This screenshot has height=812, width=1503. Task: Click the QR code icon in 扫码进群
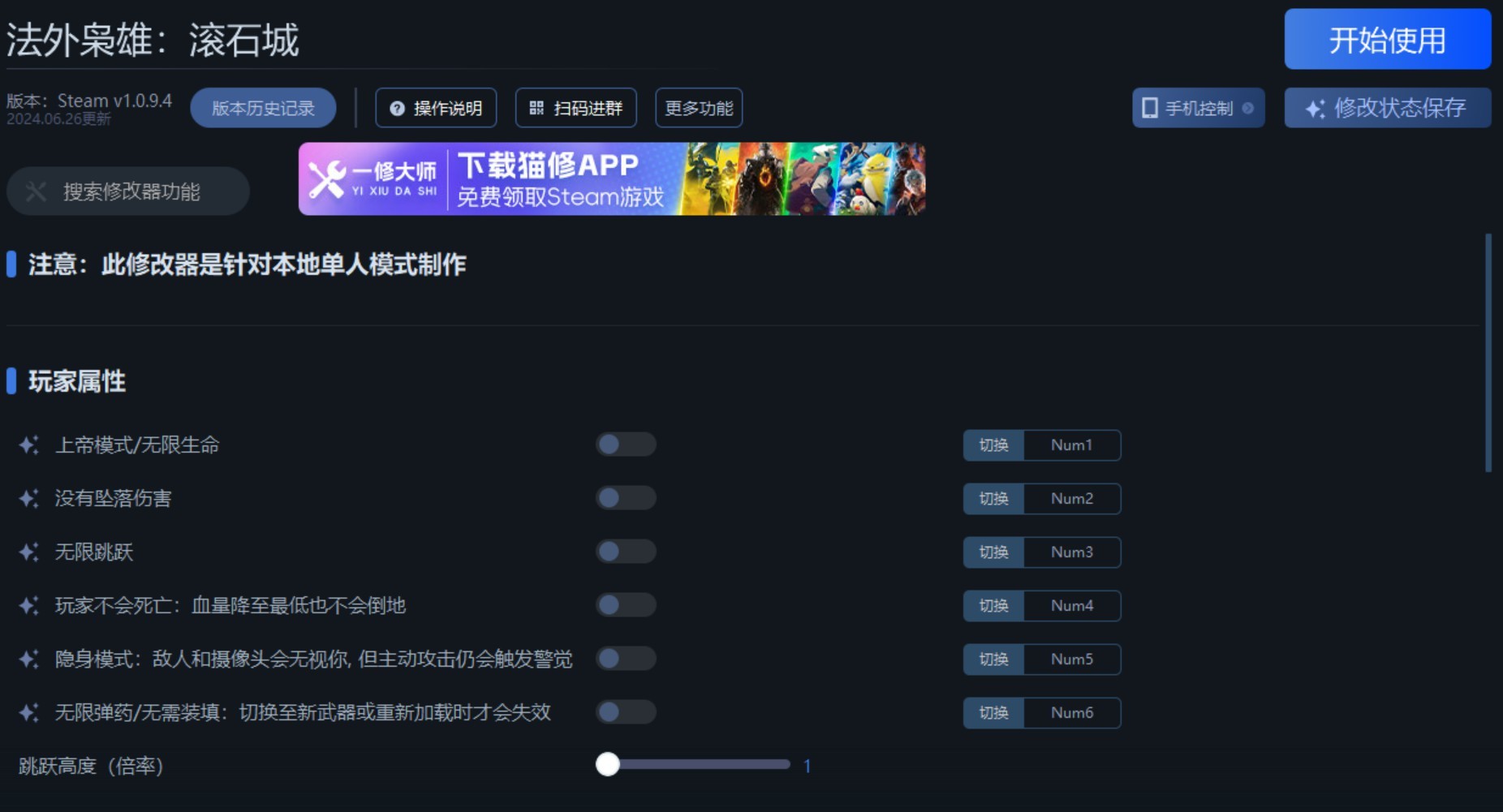coord(536,108)
